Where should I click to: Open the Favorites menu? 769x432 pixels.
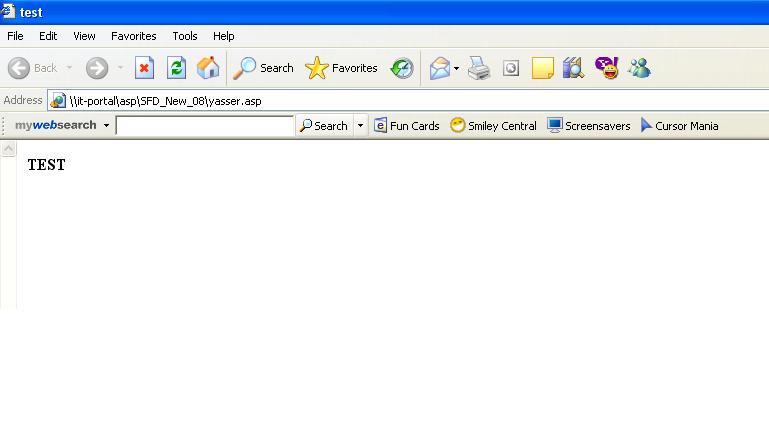pos(133,36)
